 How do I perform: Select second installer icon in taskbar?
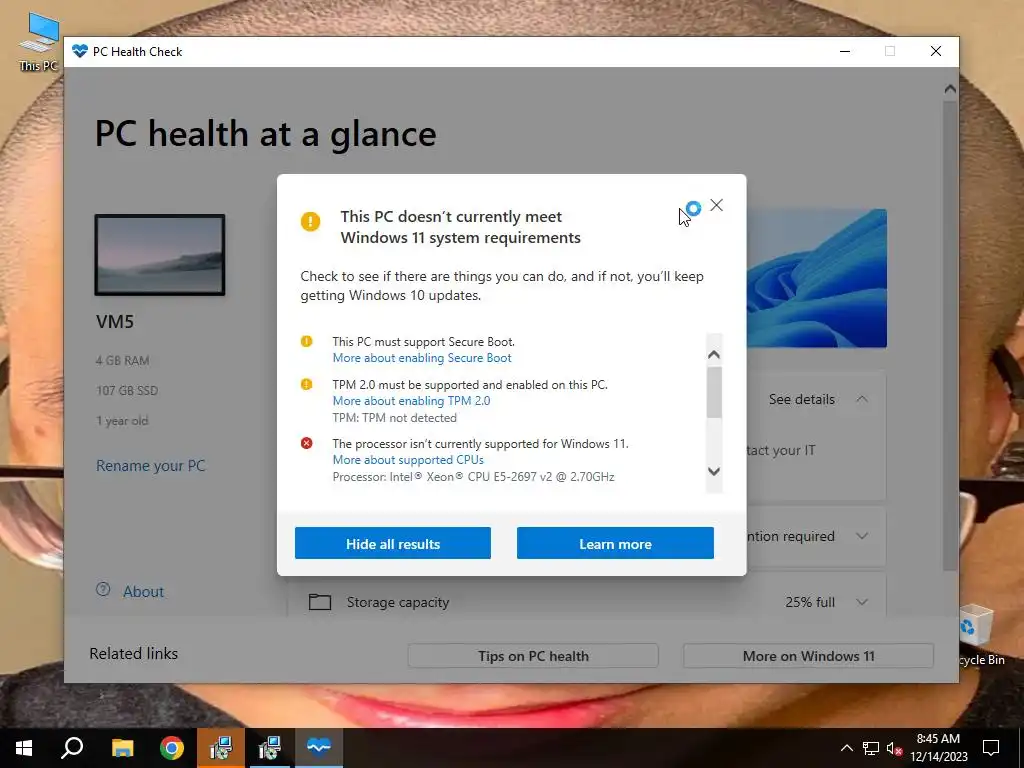[269, 748]
